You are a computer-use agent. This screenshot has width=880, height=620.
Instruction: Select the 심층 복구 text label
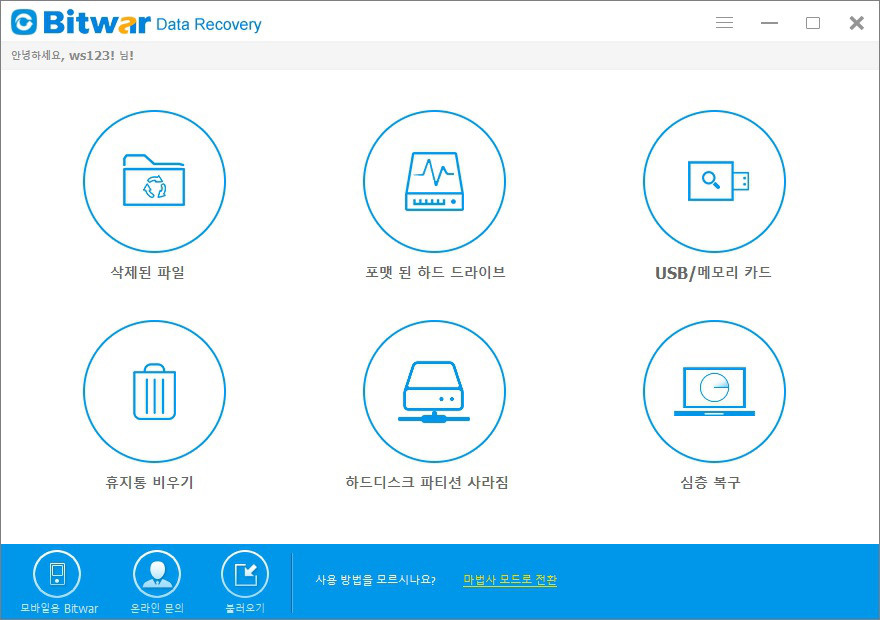click(x=710, y=483)
